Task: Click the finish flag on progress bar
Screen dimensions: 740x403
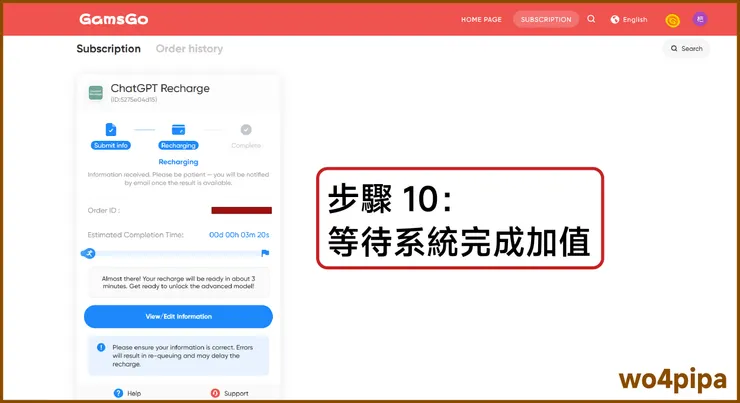Action: coord(265,253)
